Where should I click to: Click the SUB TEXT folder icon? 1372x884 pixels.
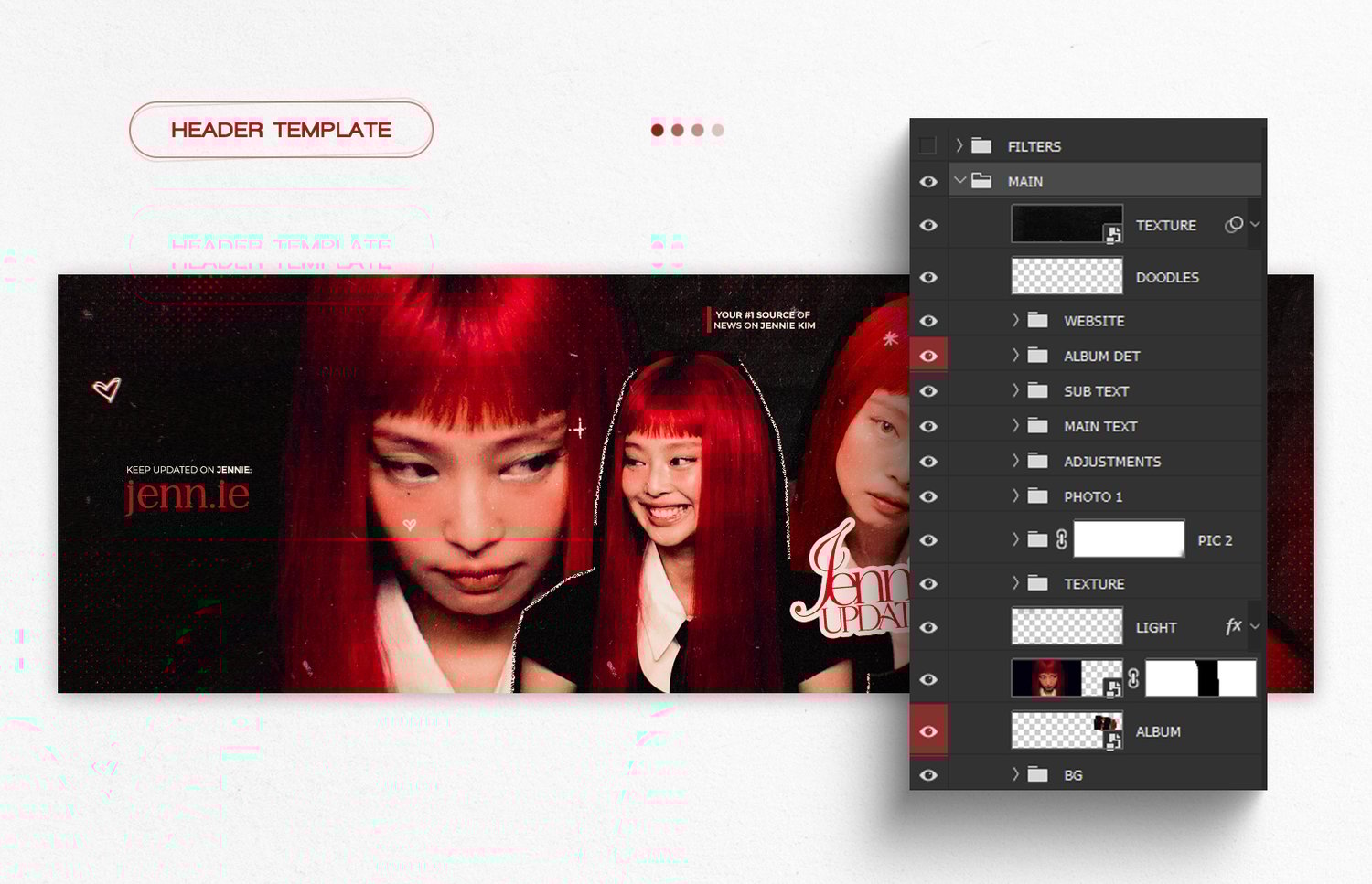click(1037, 390)
